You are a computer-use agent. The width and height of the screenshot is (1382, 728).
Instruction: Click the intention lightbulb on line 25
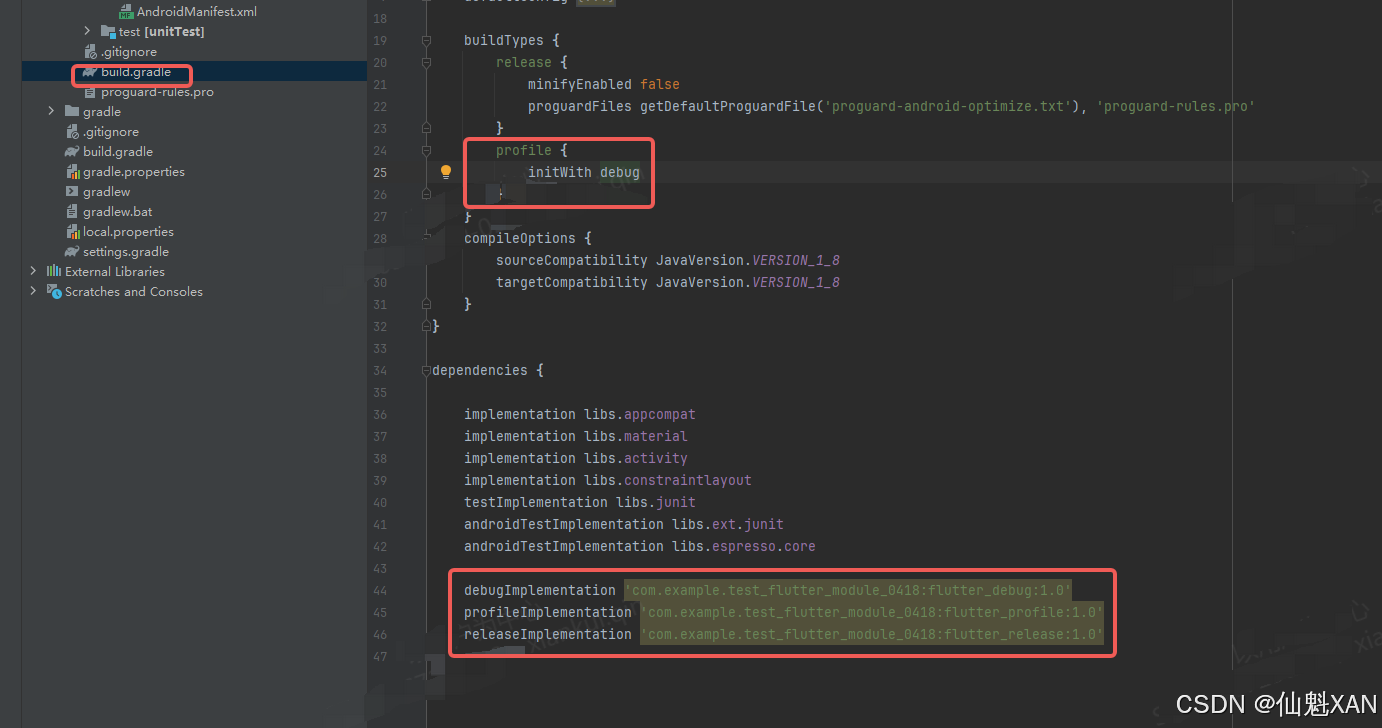[446, 171]
